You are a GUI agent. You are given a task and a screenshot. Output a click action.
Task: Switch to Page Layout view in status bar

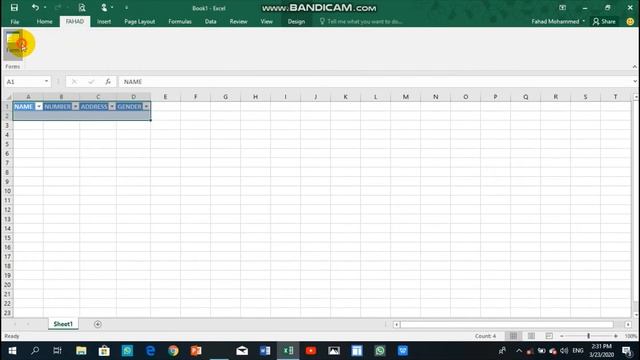point(531,336)
